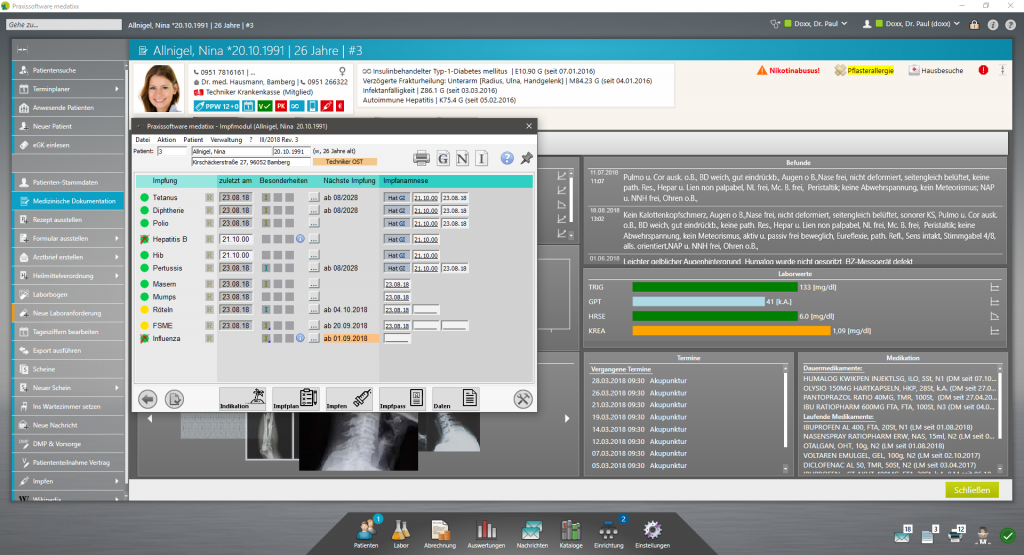This screenshot has width=1024, height=555.
Task: Click the Impfen syringe button
Action: (x=348, y=398)
